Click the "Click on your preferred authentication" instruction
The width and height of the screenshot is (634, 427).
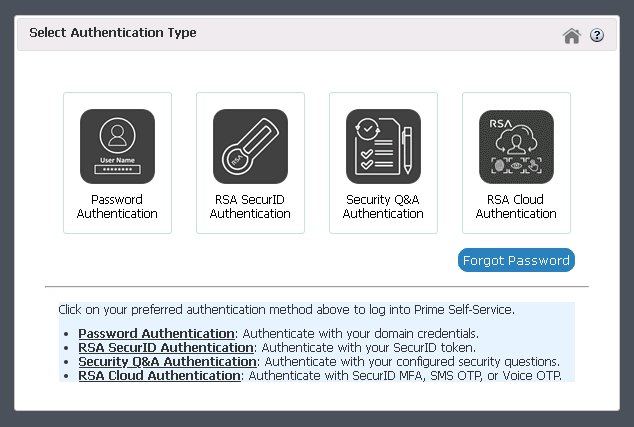click(x=286, y=310)
